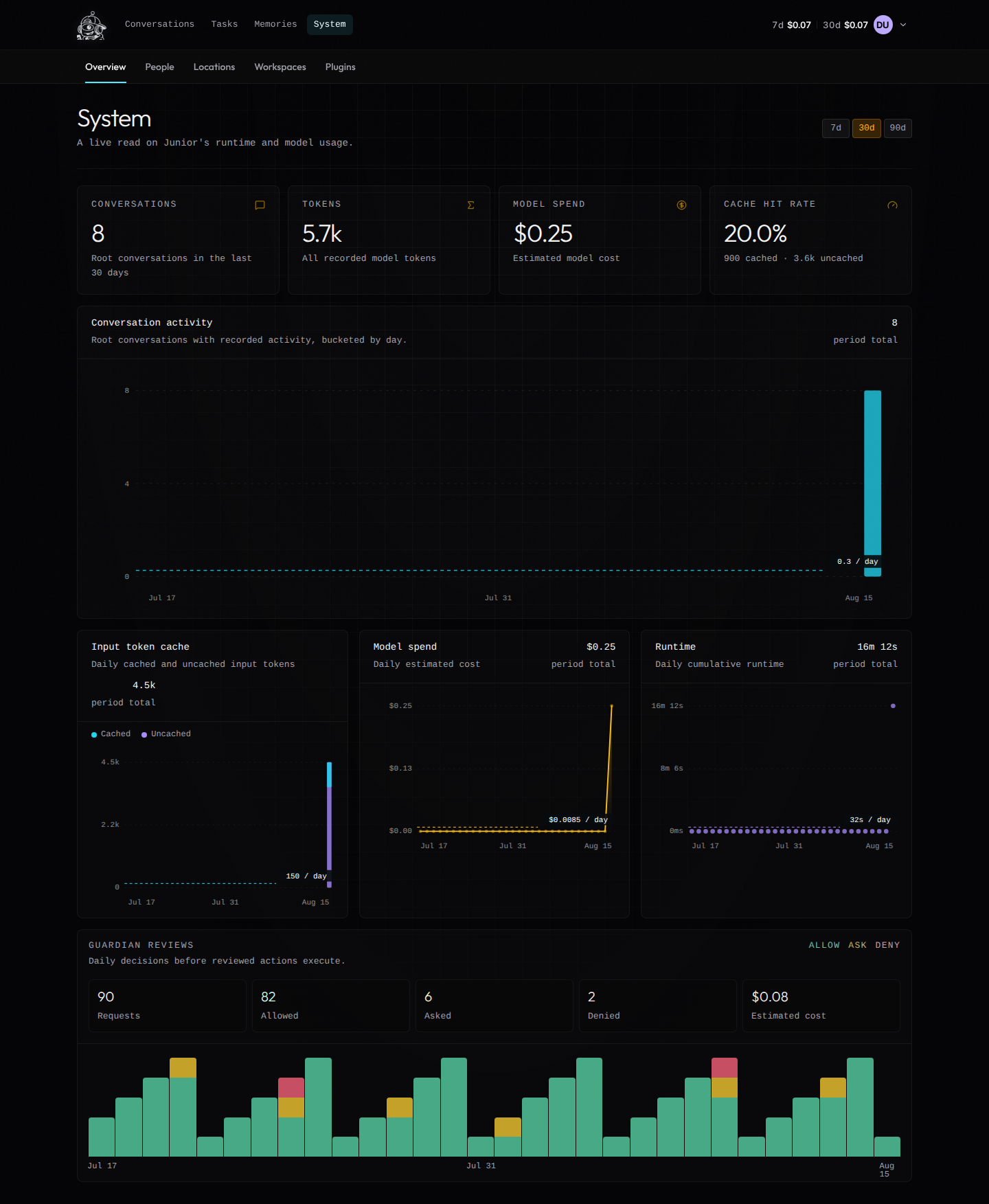This screenshot has height=1204, width=989.
Task: Click the 6 Asked stat card
Action: 494,1006
